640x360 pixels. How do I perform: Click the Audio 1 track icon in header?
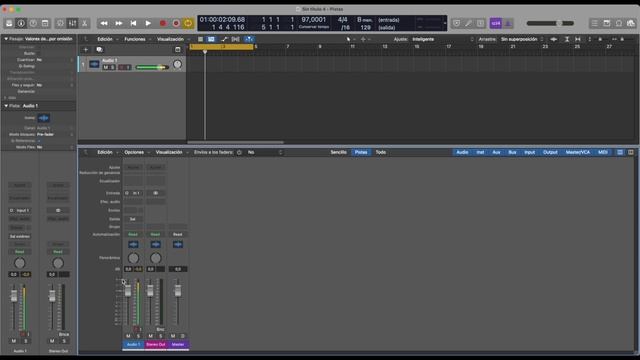94,64
